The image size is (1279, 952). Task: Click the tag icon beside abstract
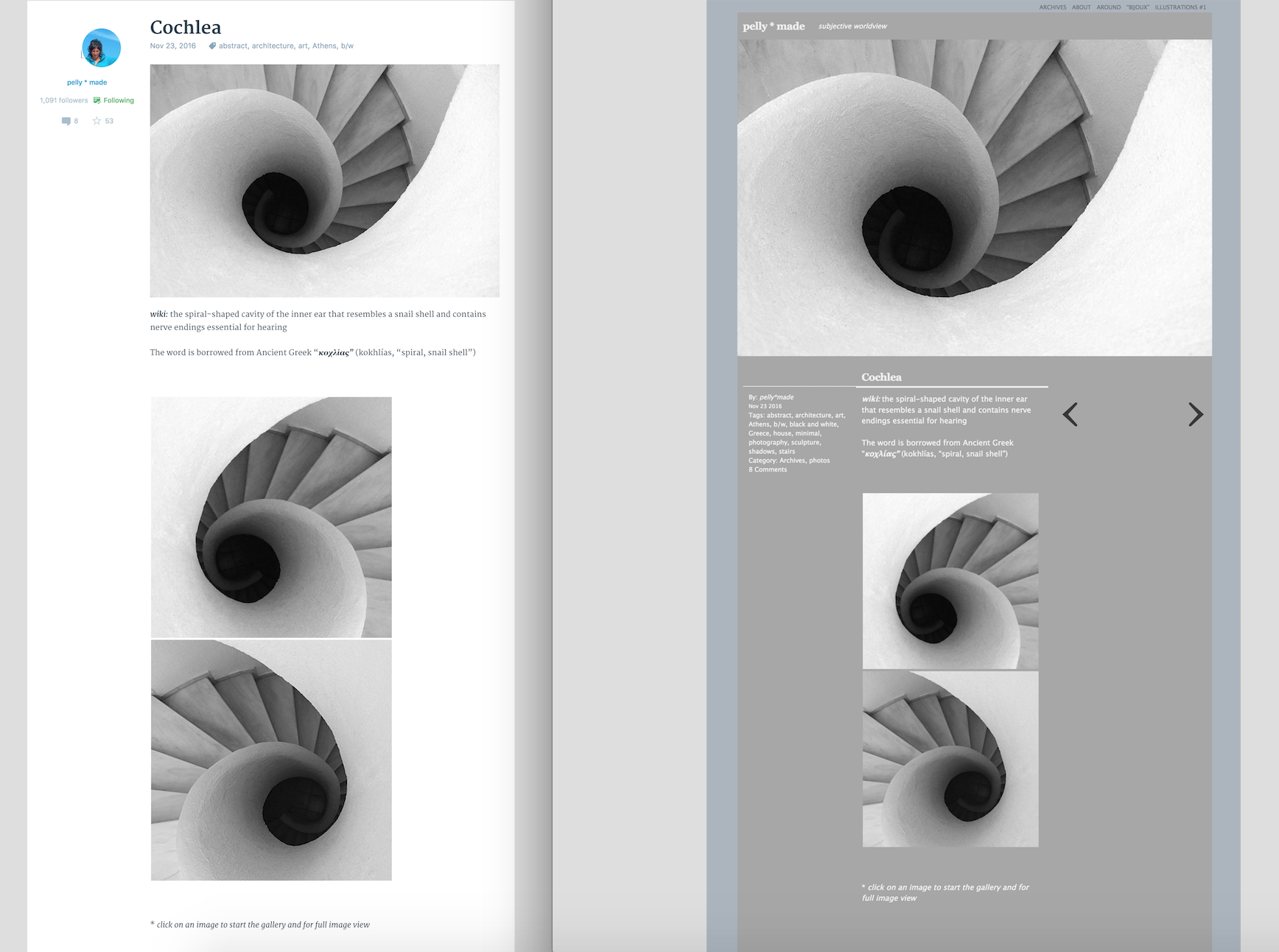point(212,46)
